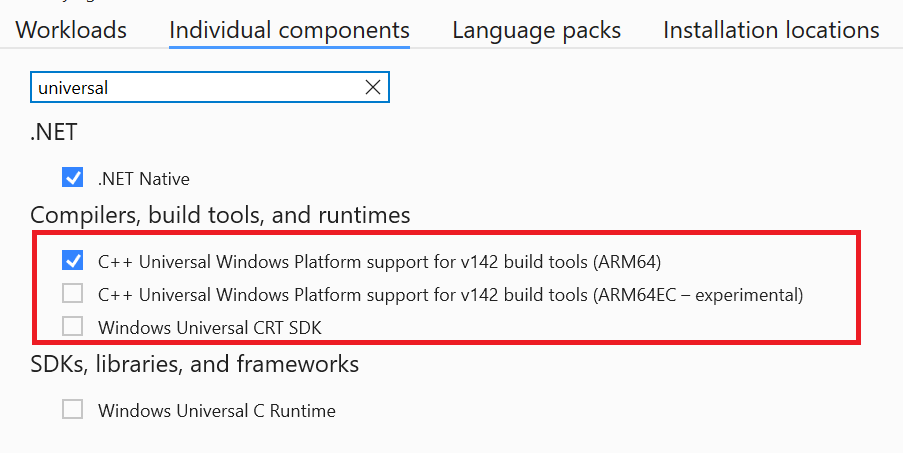This screenshot has width=903, height=453.
Task: Click the .NET Native component label
Action: coord(143,179)
